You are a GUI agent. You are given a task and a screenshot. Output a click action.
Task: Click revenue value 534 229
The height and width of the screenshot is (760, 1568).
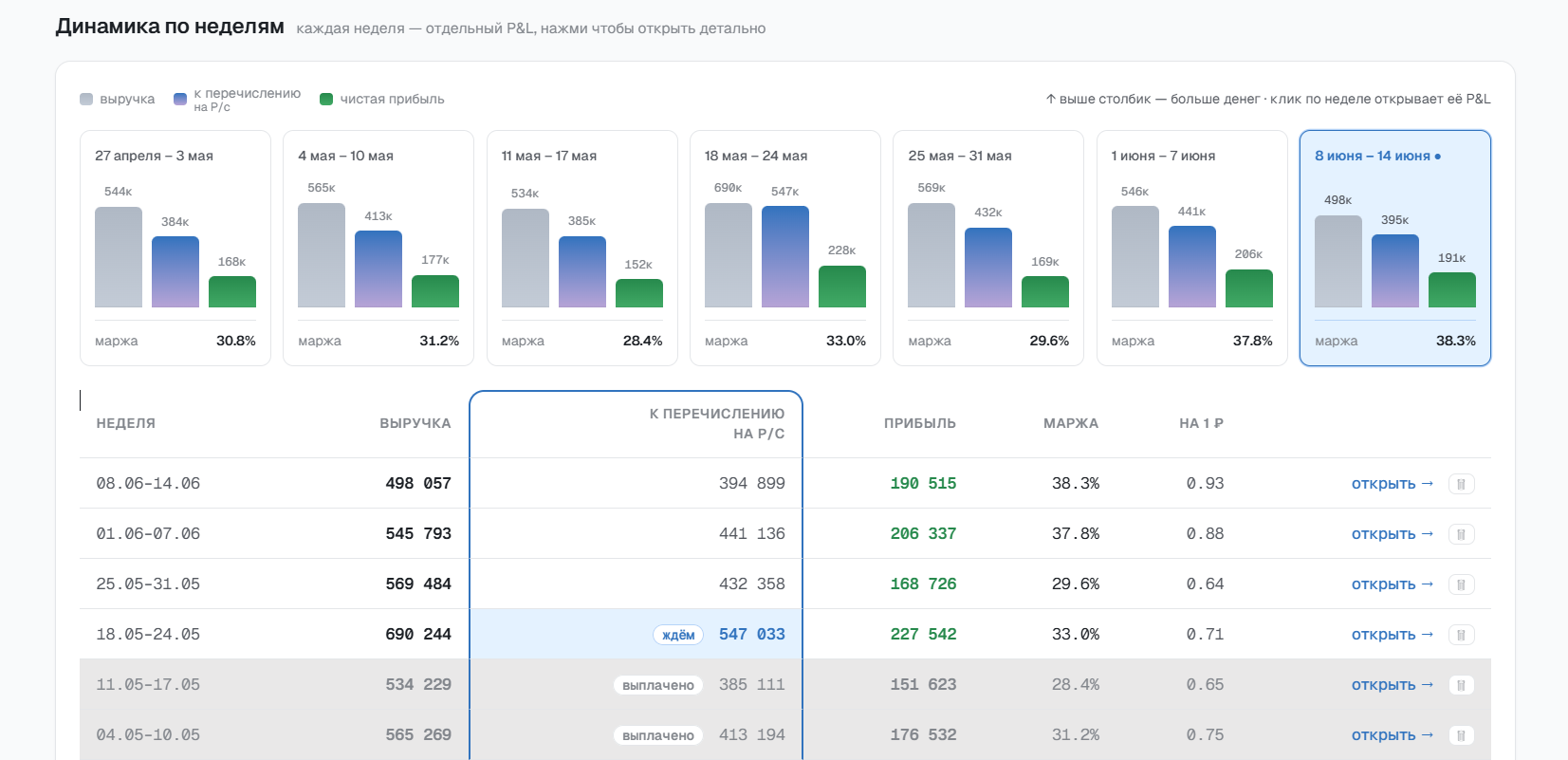(418, 685)
